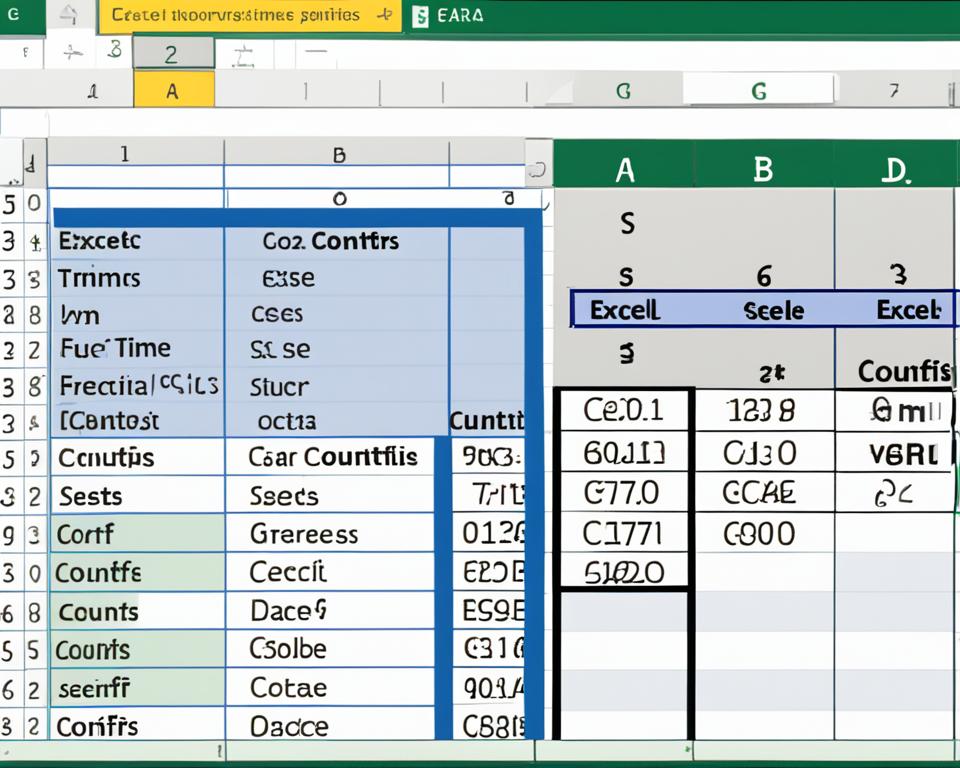
Task: Click the 'VGRL' cell
Action: point(894,453)
